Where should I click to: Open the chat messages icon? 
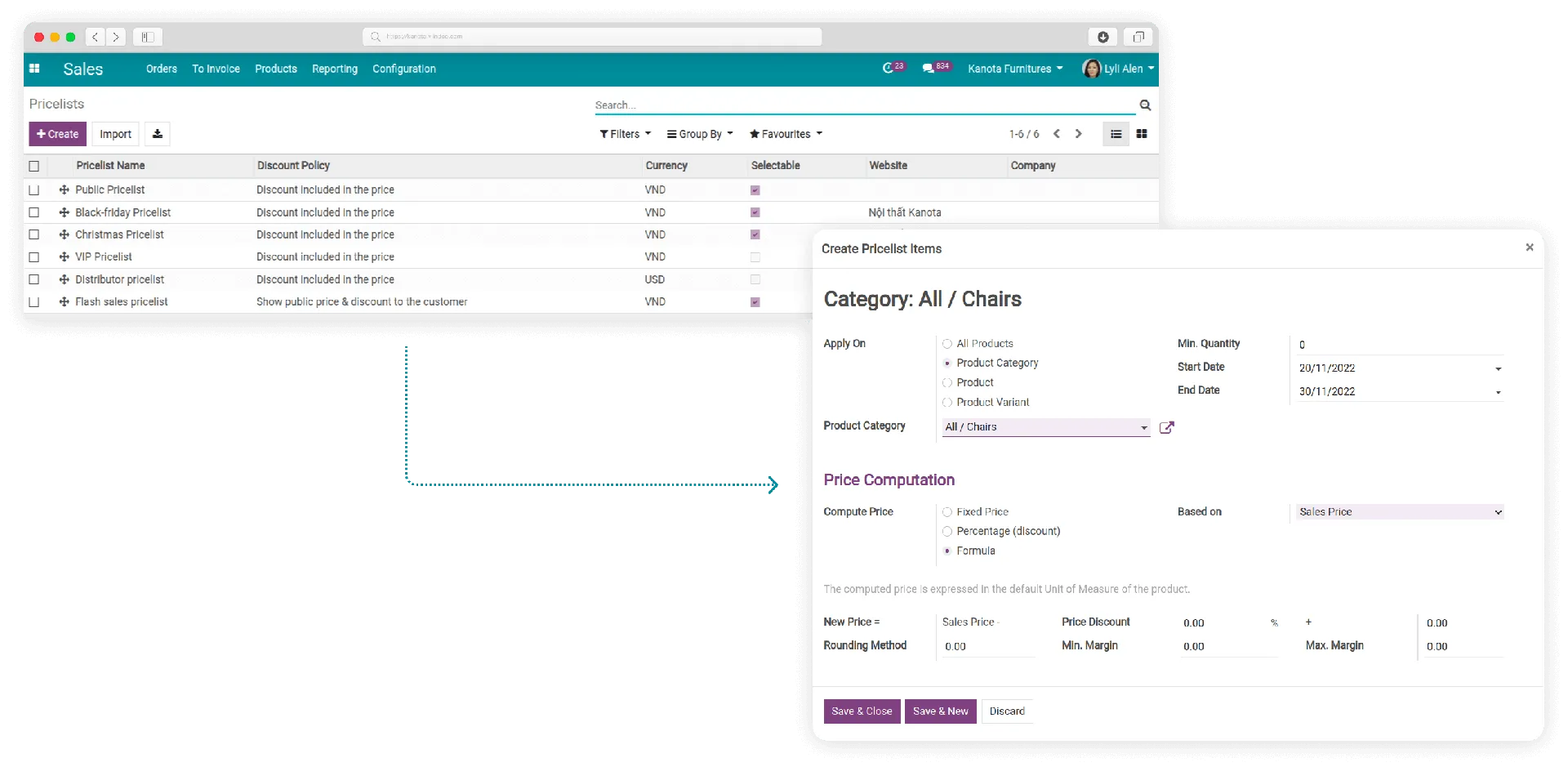[929, 69]
